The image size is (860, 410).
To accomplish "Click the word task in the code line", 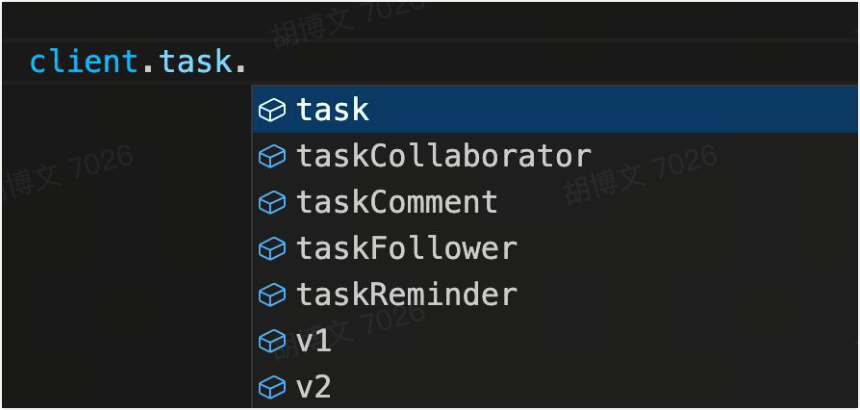I will pos(194,62).
